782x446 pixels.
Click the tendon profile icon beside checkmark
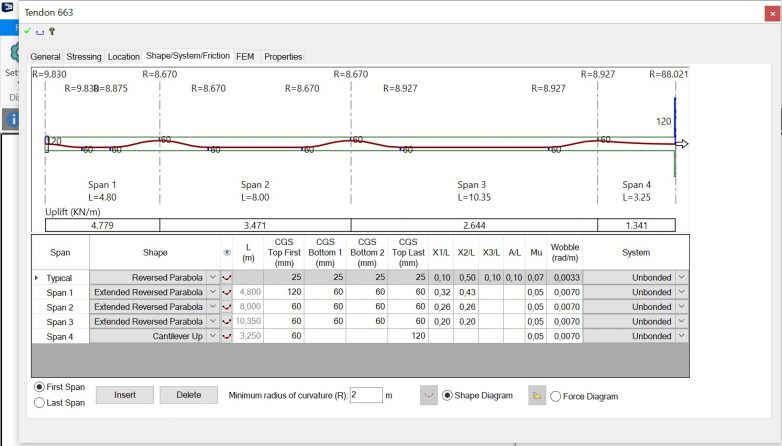pyautogui.click(x=39, y=32)
